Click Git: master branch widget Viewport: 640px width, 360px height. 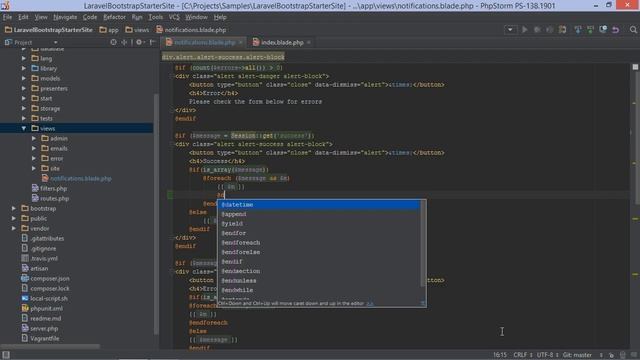coord(577,355)
